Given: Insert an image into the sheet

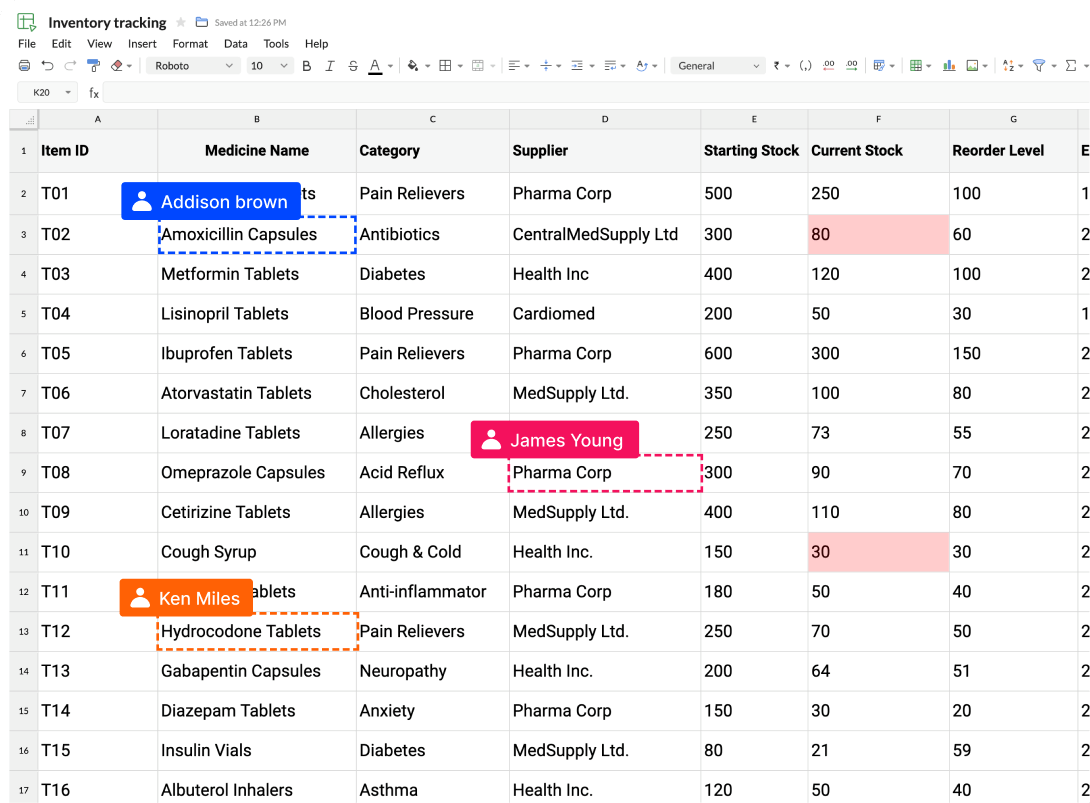Looking at the screenshot, I should point(971,65).
